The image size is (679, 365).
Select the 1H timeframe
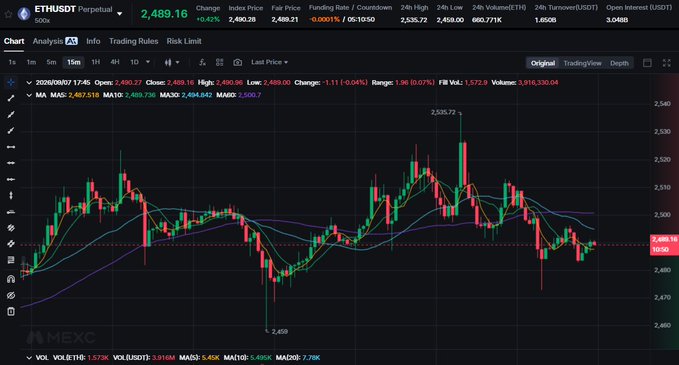96,62
